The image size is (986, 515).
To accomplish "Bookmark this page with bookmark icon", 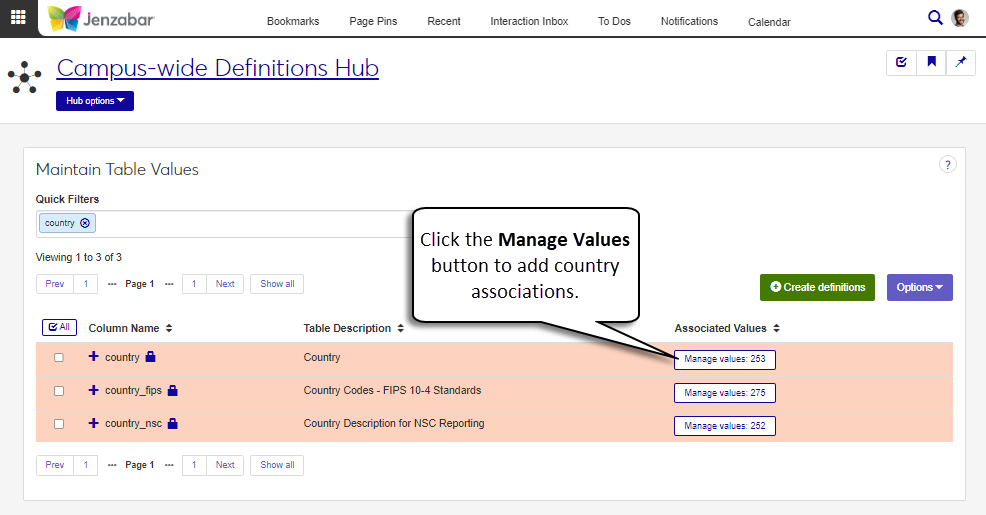I will tap(931, 62).
